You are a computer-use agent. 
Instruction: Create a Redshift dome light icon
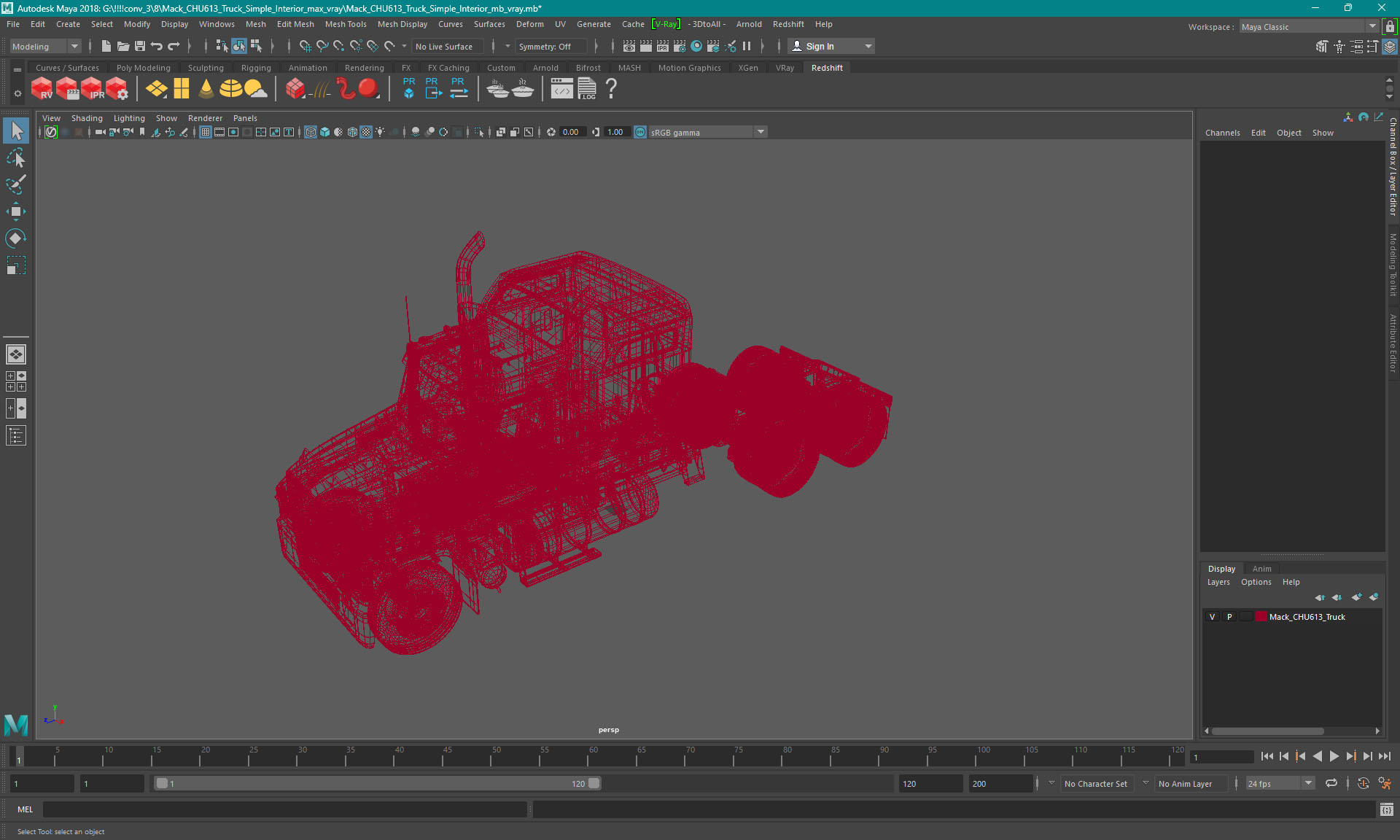pos(230,89)
